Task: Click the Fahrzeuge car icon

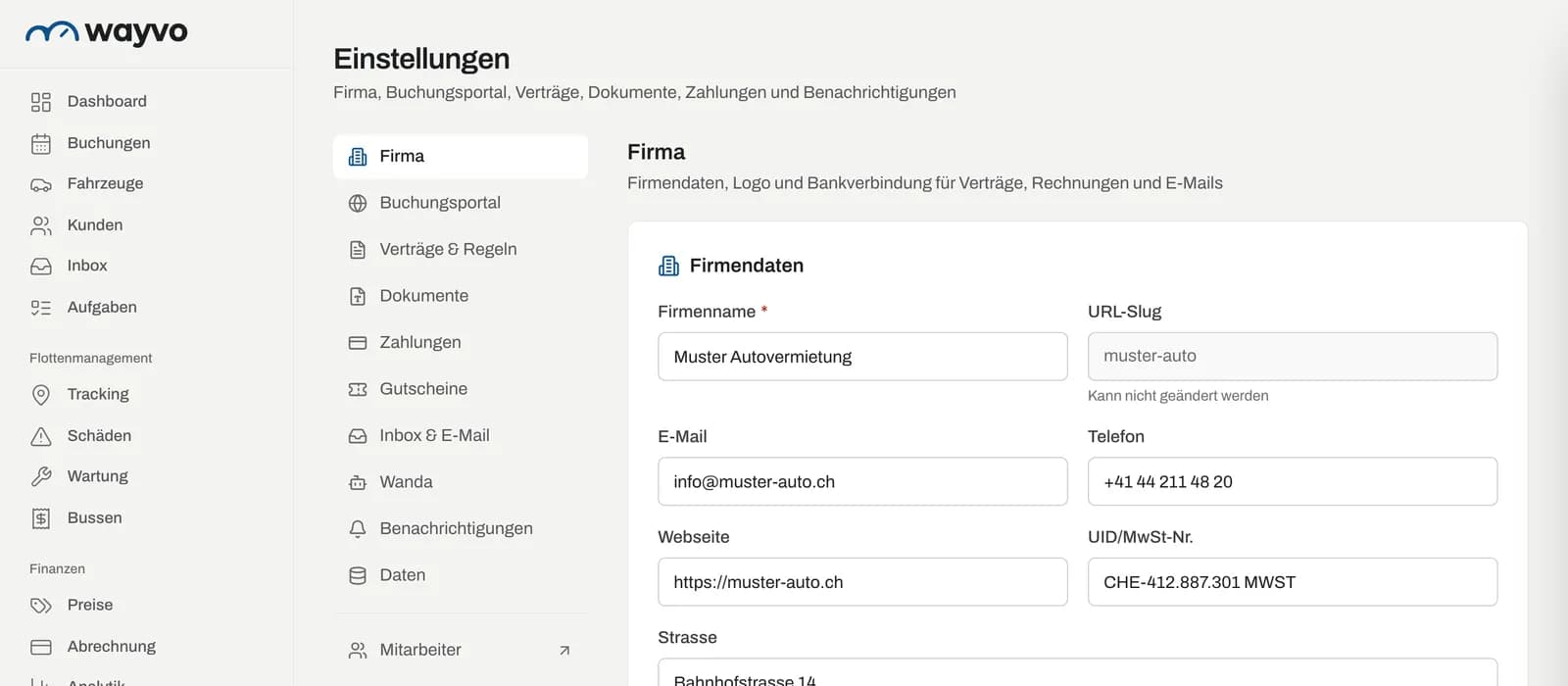Action: (41, 184)
